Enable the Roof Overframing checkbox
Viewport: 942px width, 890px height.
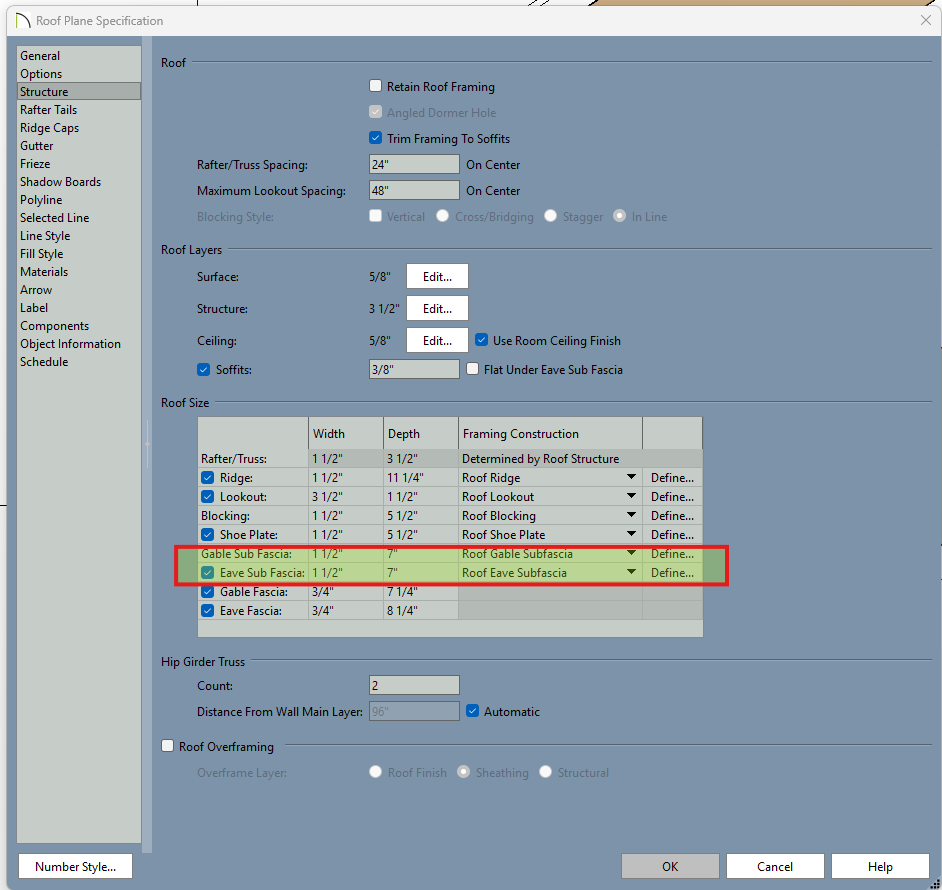click(168, 746)
